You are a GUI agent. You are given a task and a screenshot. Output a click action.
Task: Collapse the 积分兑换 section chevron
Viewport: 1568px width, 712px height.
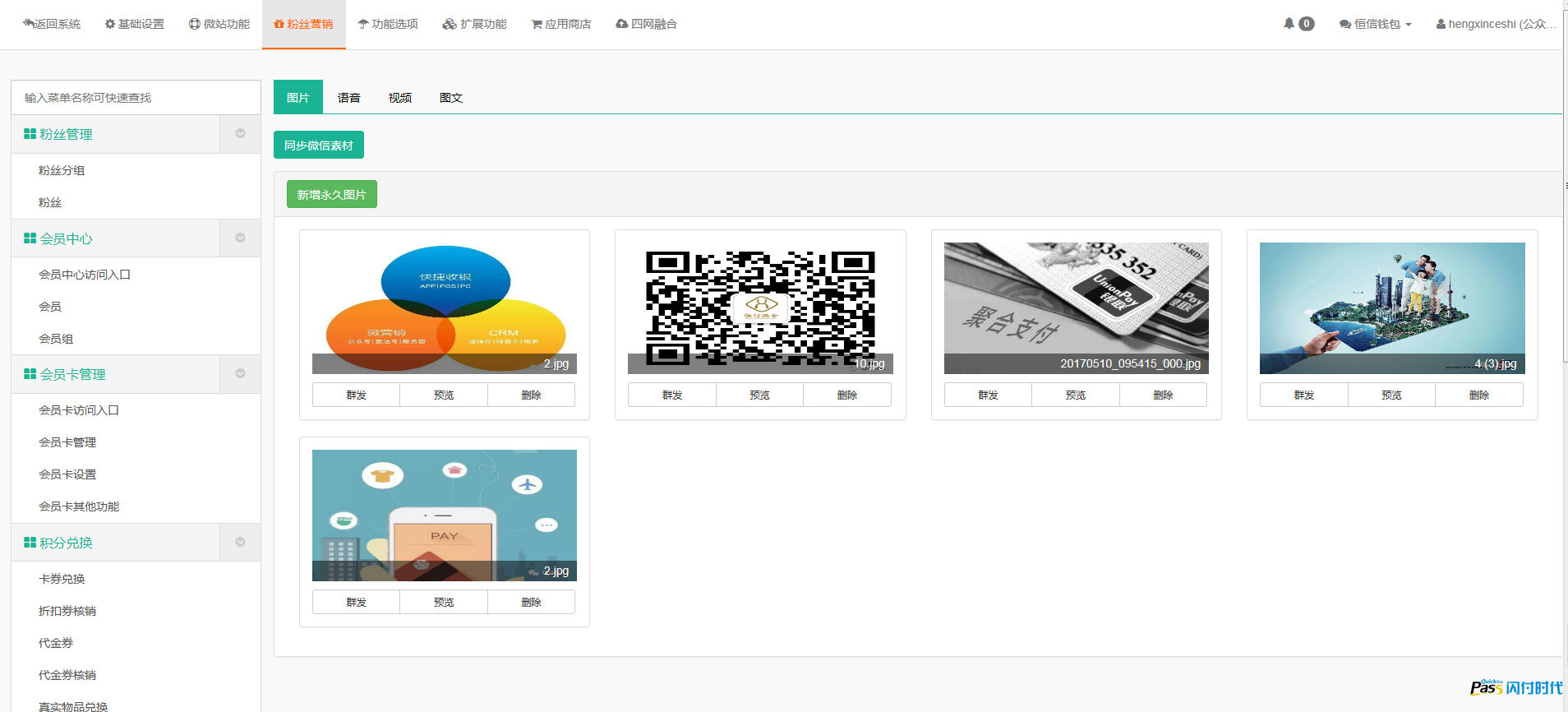click(240, 542)
